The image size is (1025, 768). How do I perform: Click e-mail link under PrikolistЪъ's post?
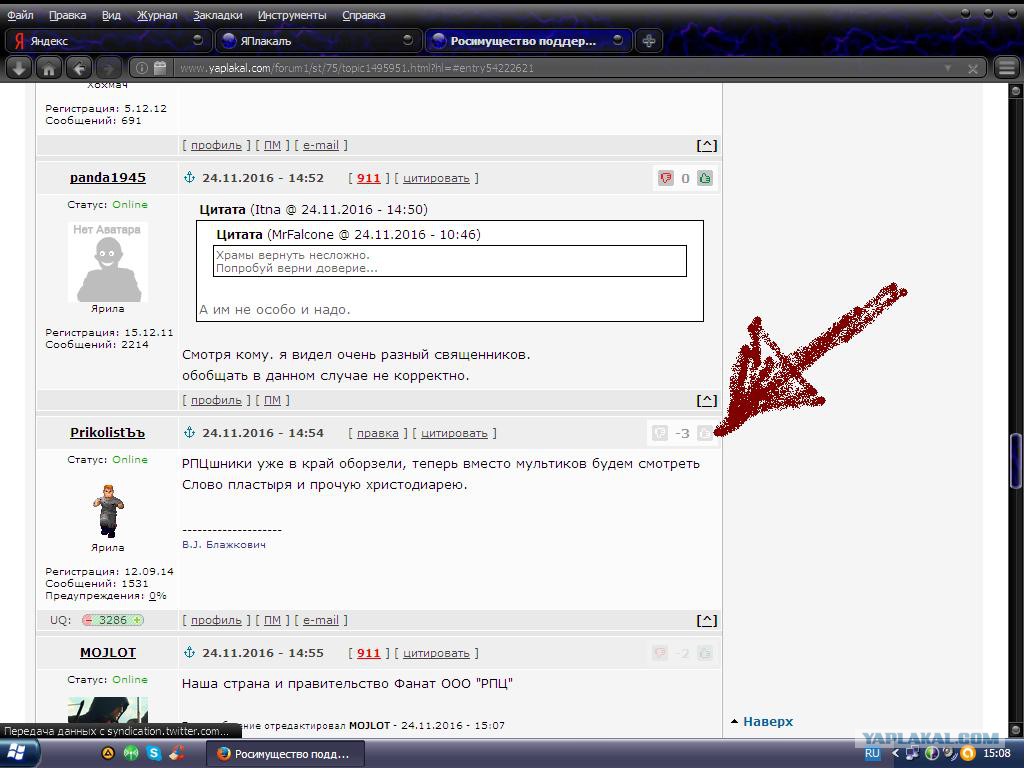click(321, 620)
